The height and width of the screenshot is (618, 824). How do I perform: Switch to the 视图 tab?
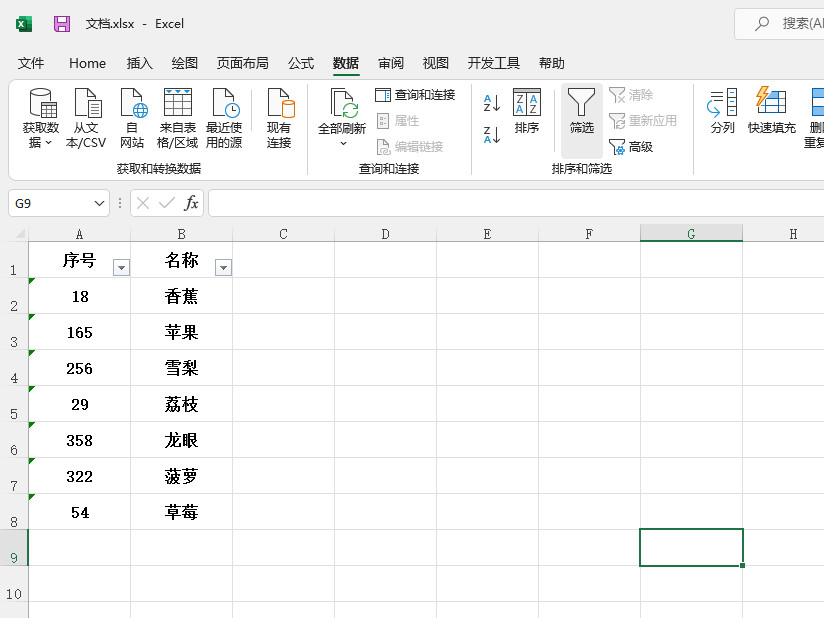(x=436, y=63)
